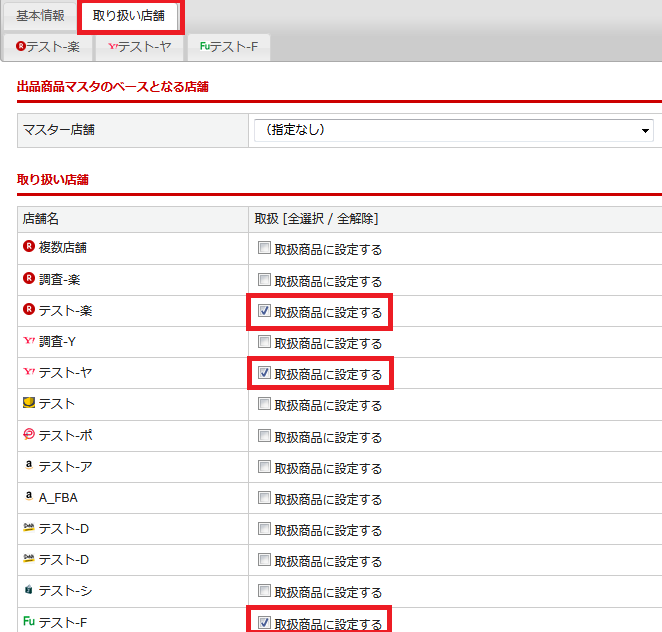Click Fu icon beside テスト-F row
Viewport: 662px width, 632px height.
(x=29, y=621)
